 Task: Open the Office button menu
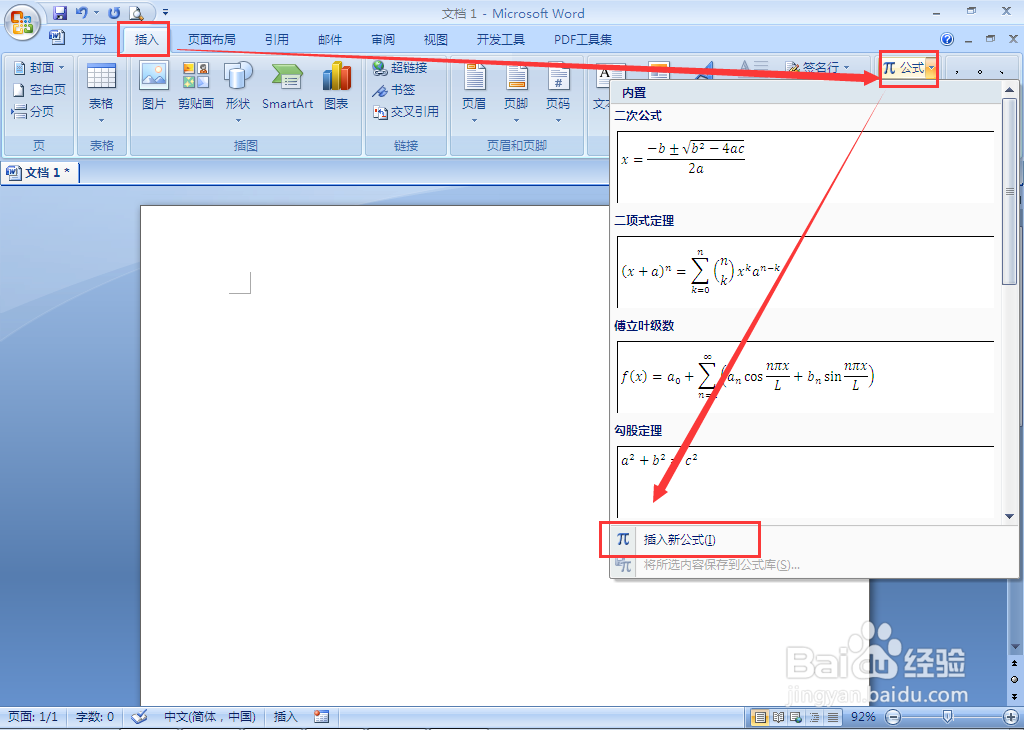click(22, 23)
